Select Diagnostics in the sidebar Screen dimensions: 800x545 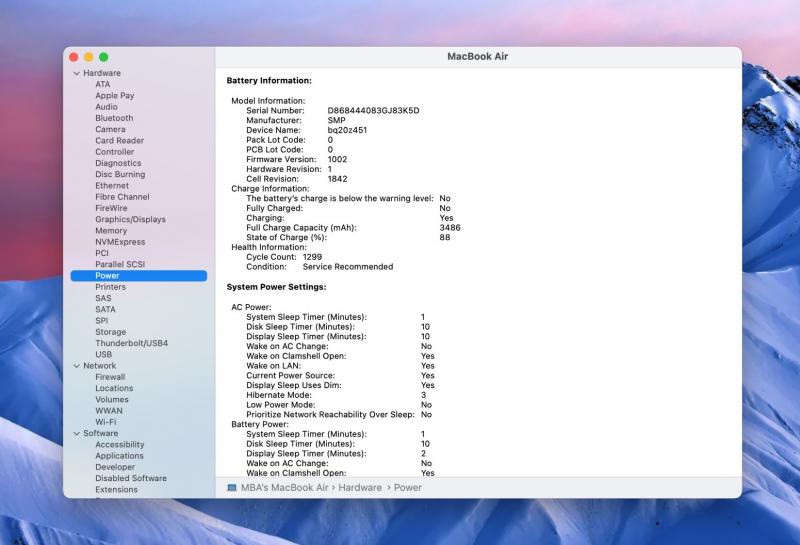[x=118, y=163]
